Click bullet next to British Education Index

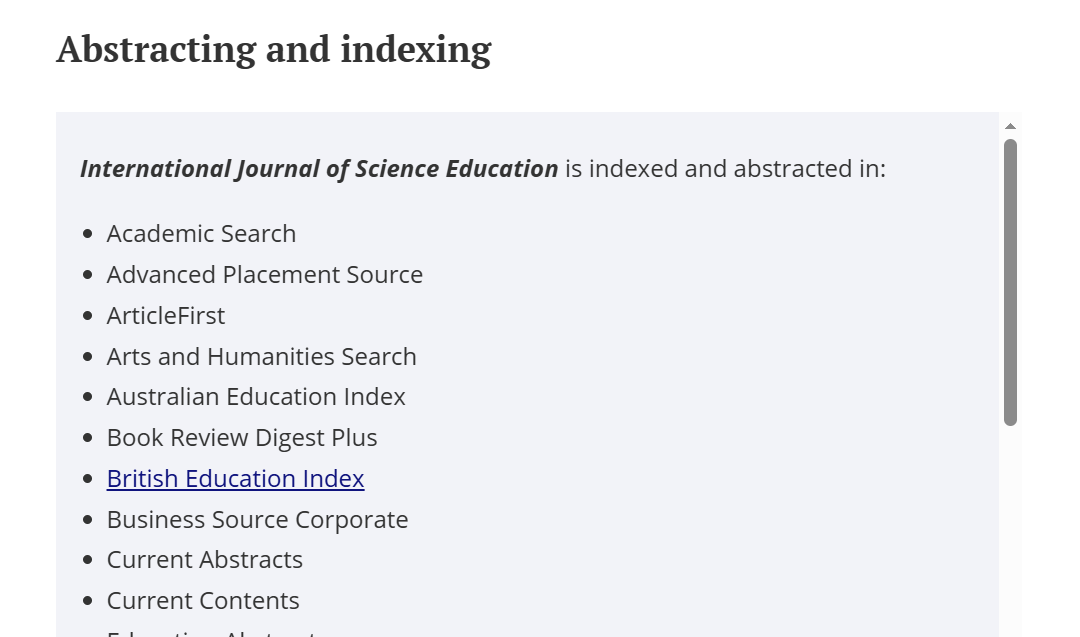pyautogui.click(x=88, y=479)
